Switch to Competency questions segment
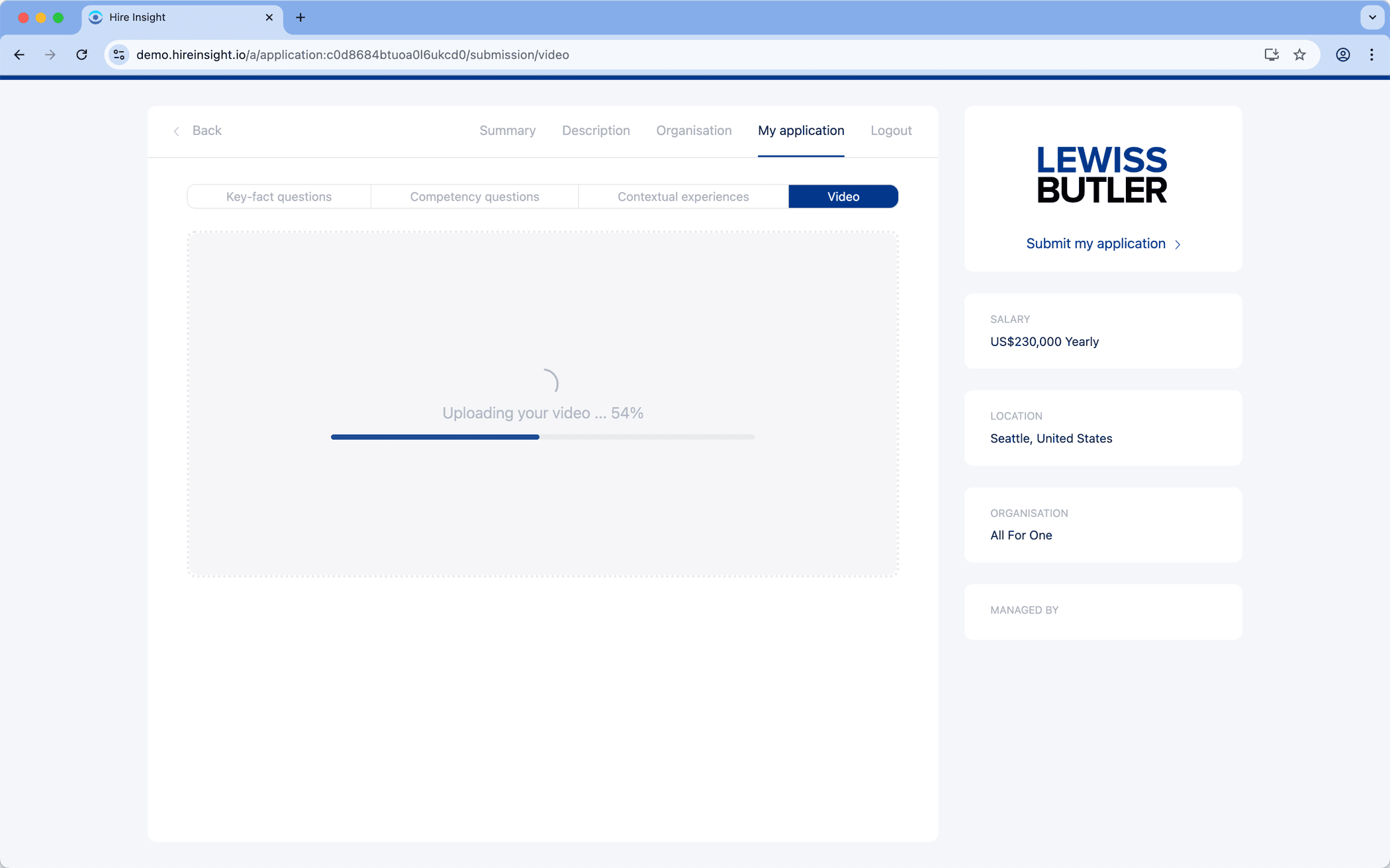Screen dimensions: 1390x868 click(474, 196)
